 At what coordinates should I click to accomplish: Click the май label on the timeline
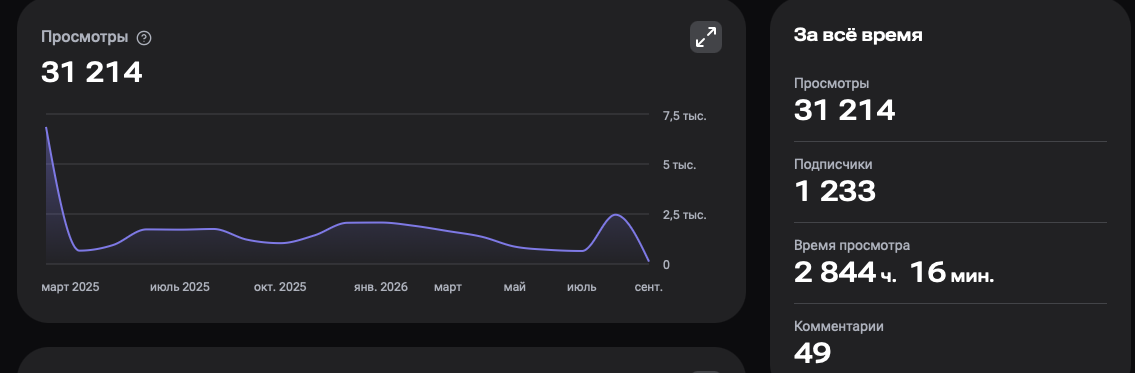pos(515,288)
